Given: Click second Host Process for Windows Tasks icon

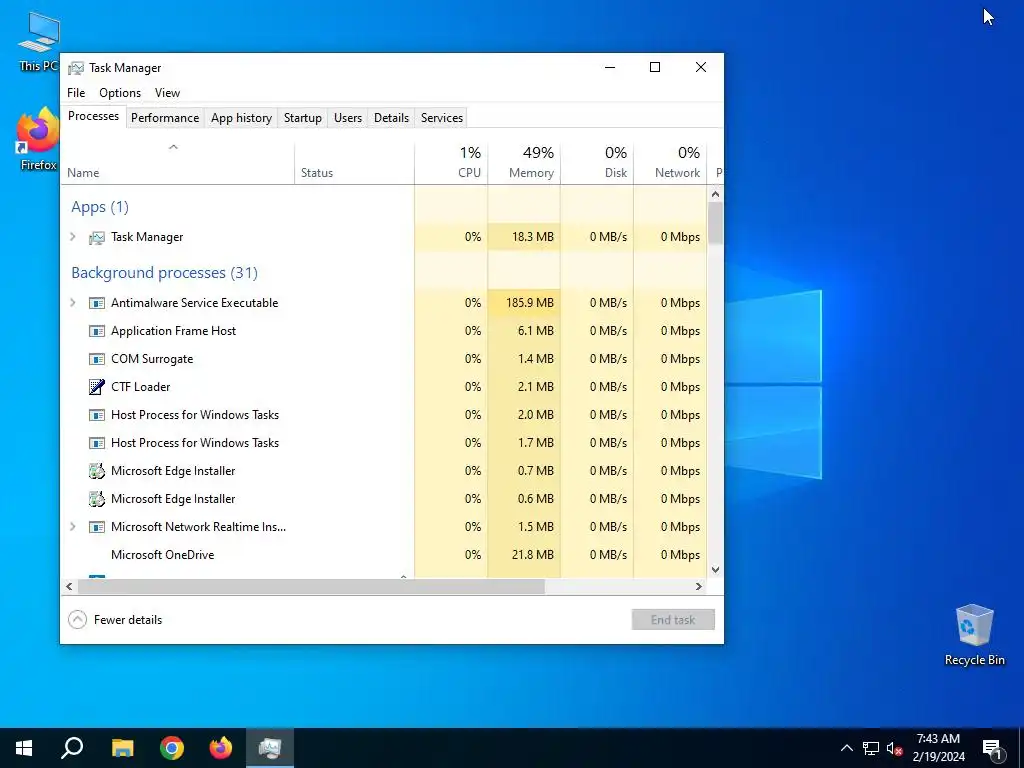Looking at the screenshot, I should (97, 443).
